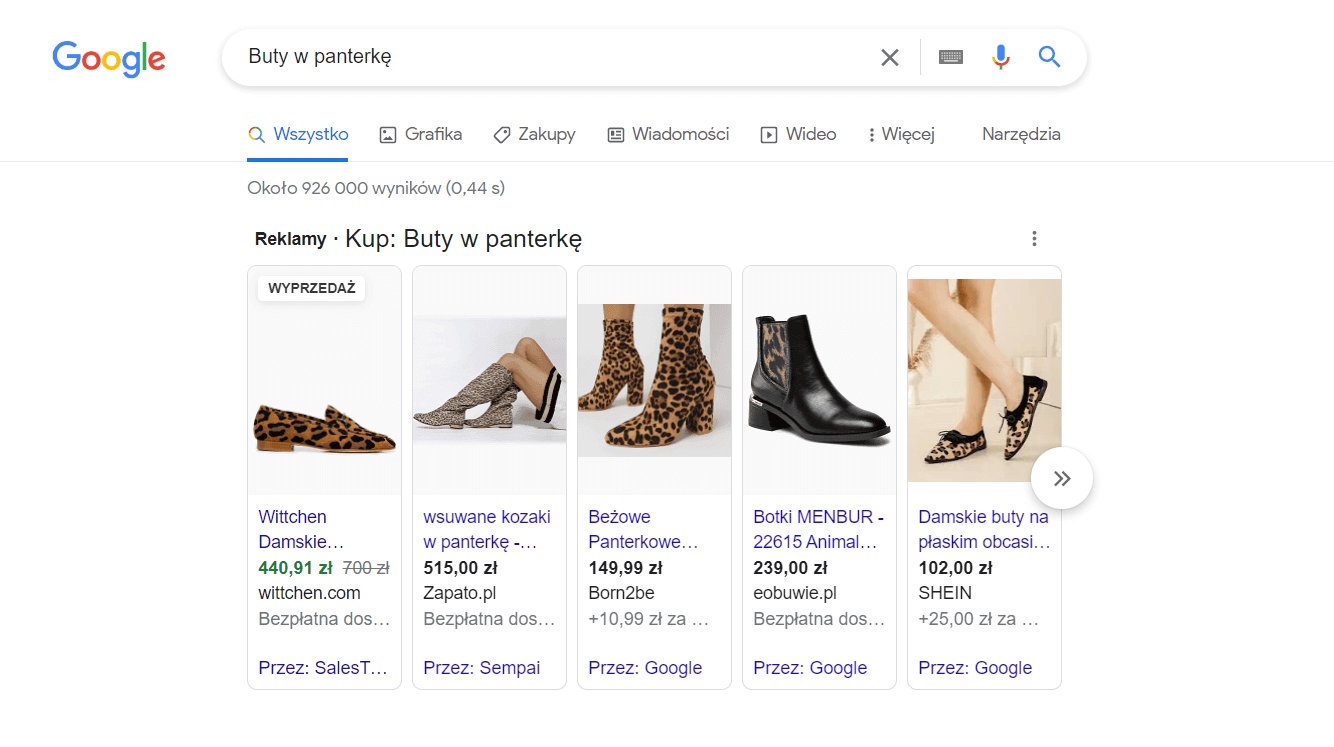Open Born2be leopard ankle boots image
Image resolution: width=1334 pixels, height=747 pixels.
[x=654, y=380]
